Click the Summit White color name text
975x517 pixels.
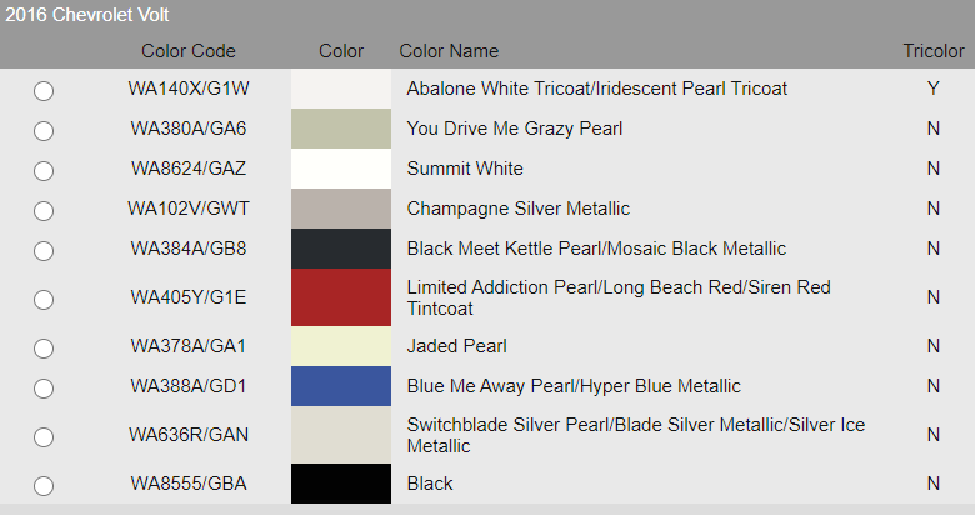465,169
